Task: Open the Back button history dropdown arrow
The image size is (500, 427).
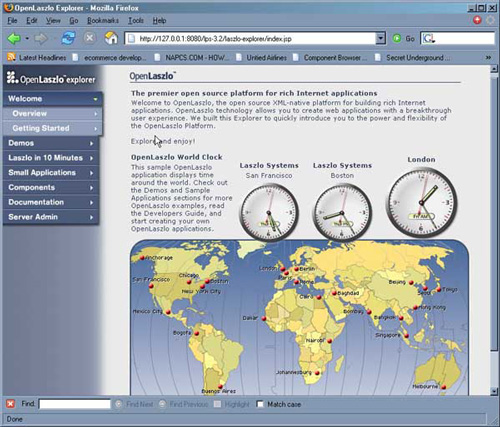Action: tap(27, 39)
